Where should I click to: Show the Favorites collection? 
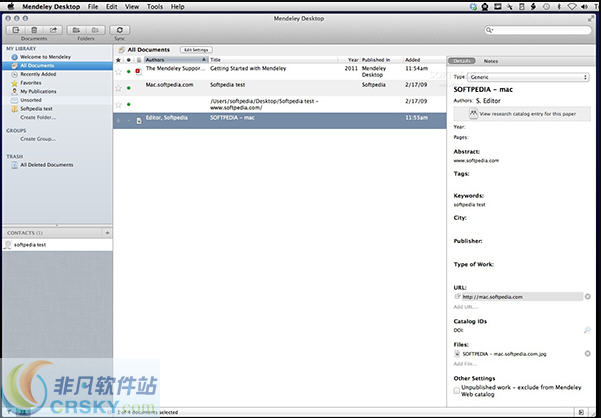(31, 83)
